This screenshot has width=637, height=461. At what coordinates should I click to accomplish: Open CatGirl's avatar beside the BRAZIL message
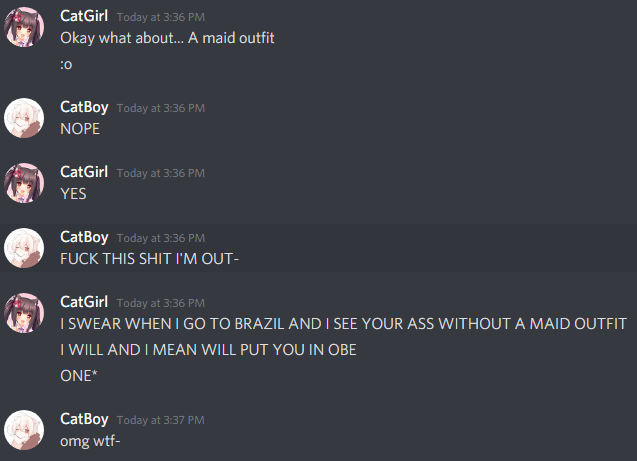[24, 313]
